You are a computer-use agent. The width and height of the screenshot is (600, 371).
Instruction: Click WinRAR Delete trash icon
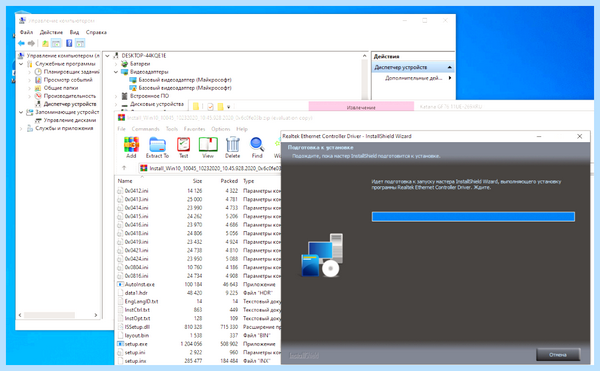(232, 148)
